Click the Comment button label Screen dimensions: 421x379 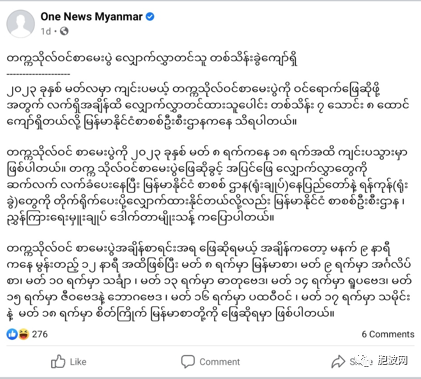(220, 362)
